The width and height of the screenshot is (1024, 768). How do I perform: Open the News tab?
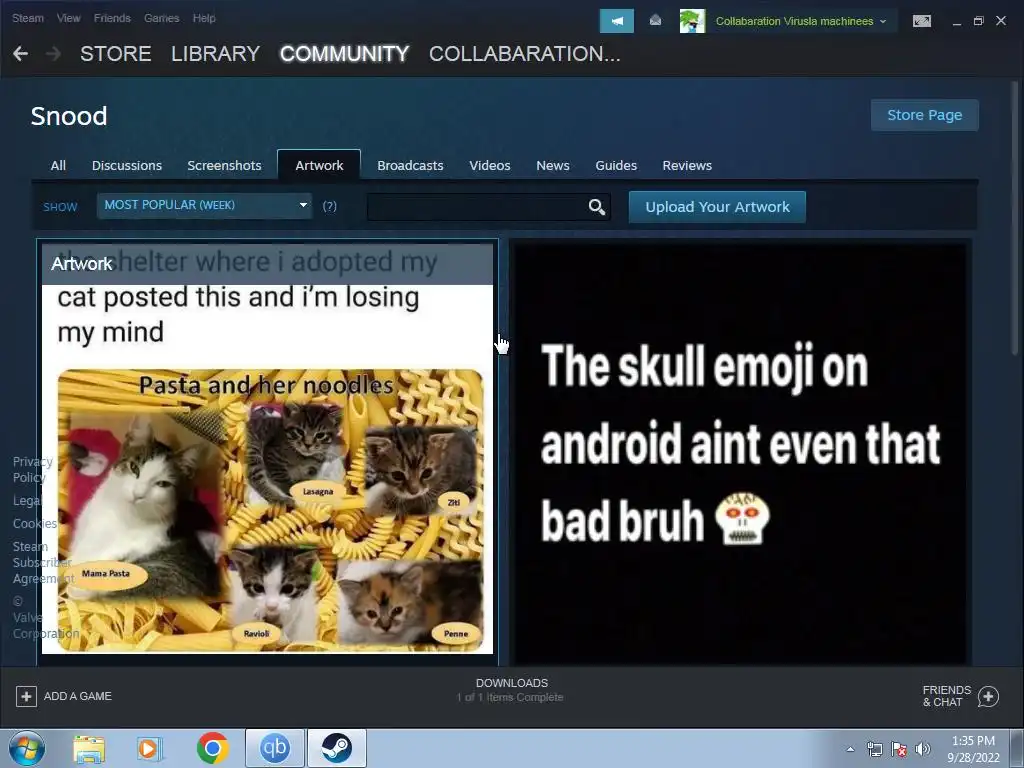[552, 165]
